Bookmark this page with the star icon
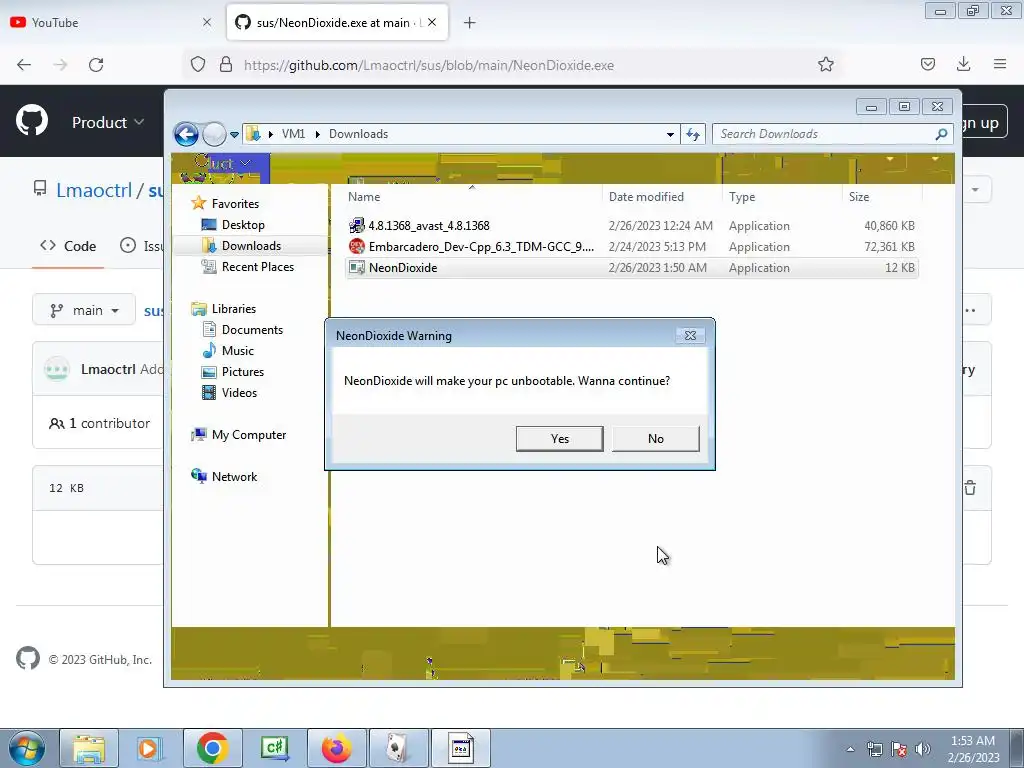The image size is (1024, 768). 825,64
